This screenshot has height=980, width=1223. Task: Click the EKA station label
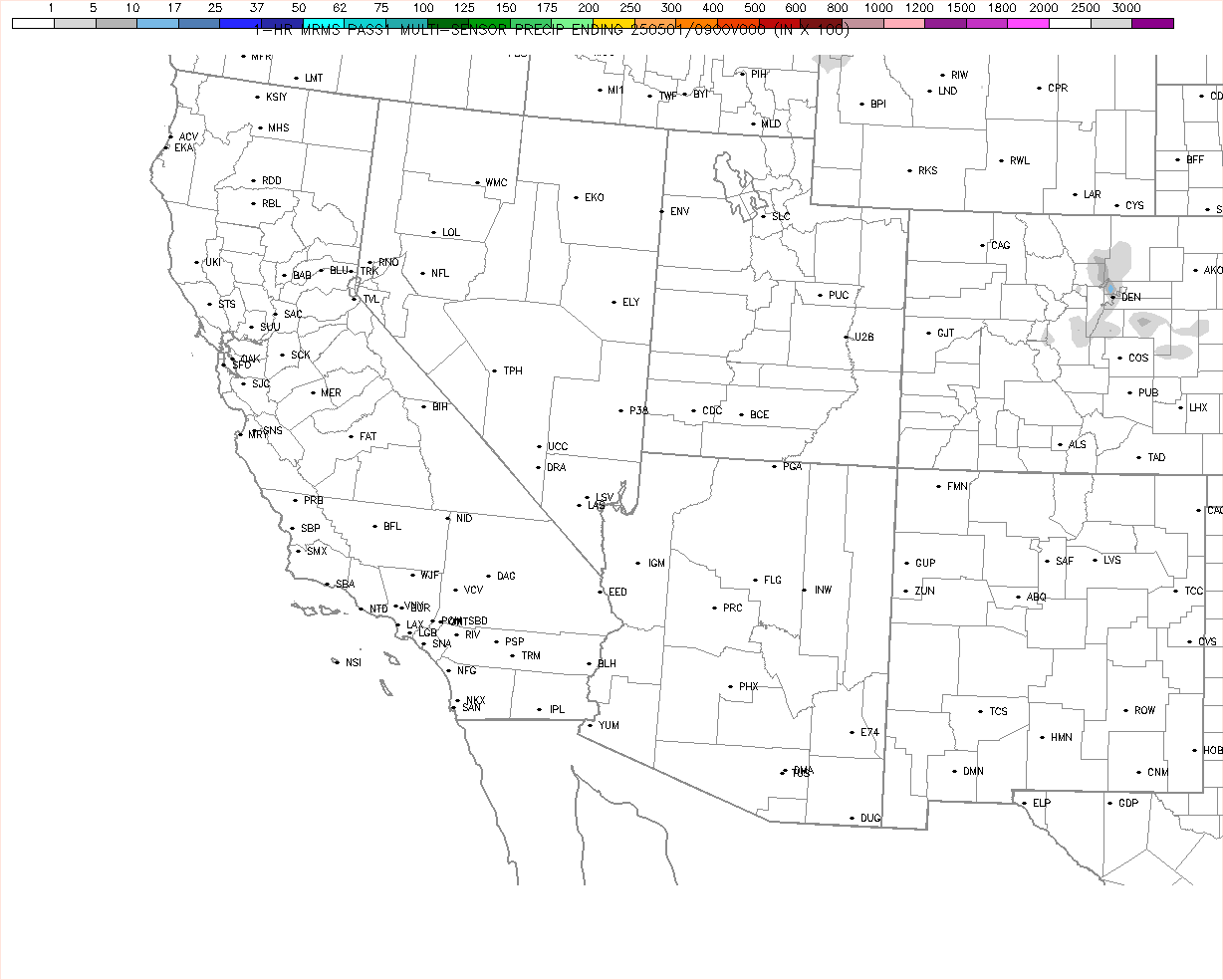pos(184,148)
